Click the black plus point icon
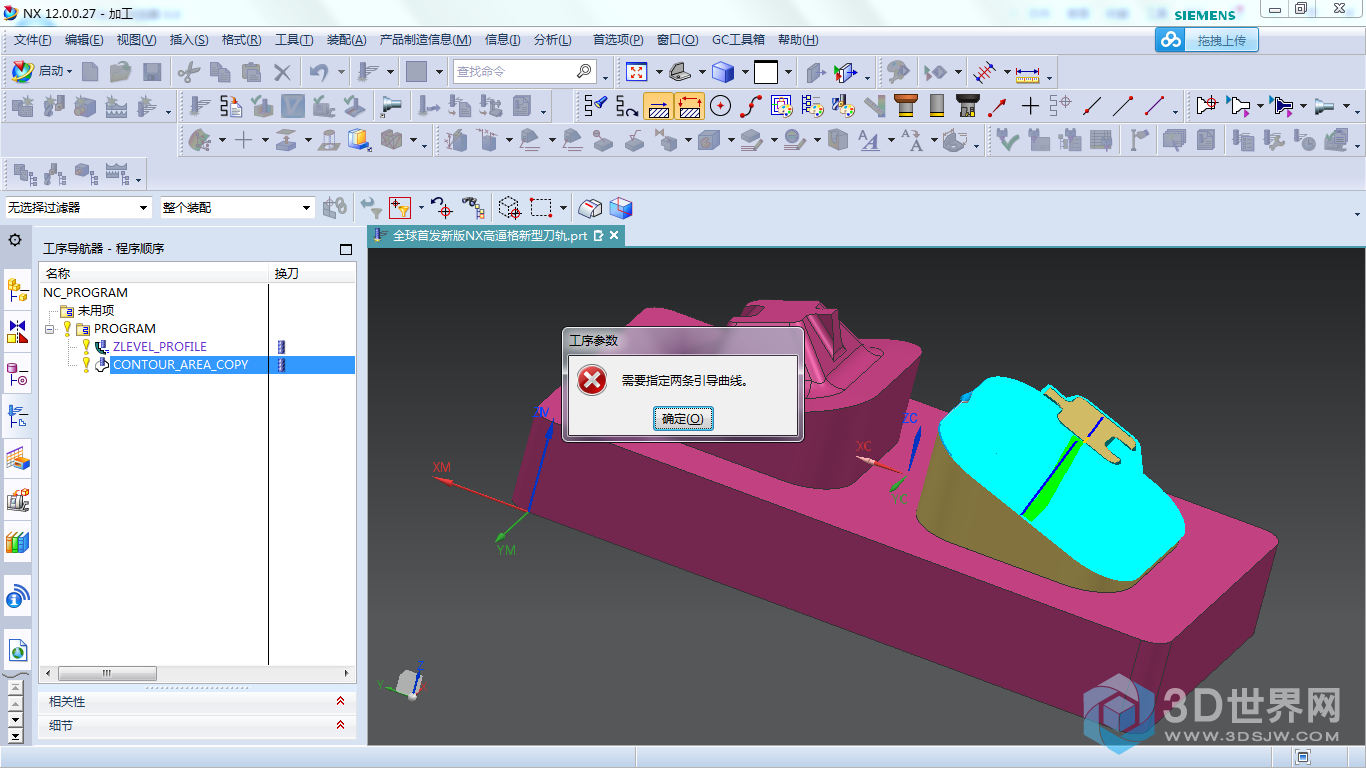The image size is (1366, 768). click(x=1029, y=105)
